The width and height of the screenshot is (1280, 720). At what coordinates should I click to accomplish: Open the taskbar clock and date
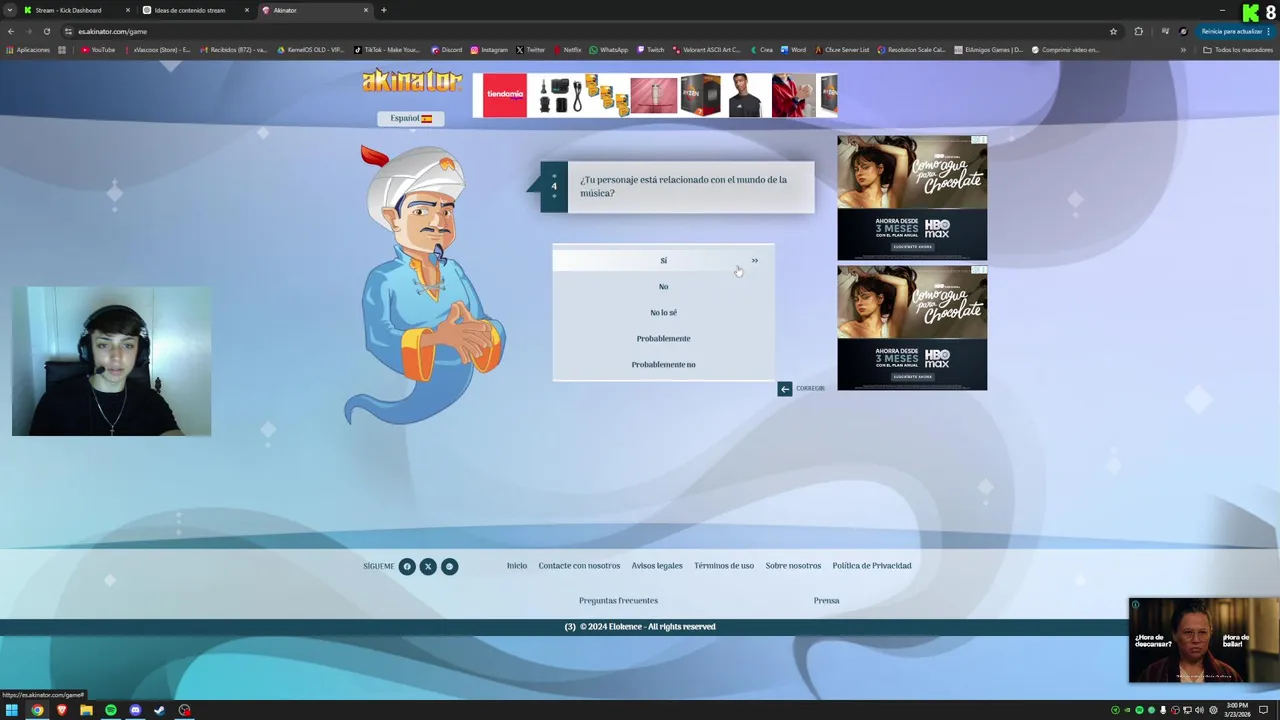tap(1237, 710)
